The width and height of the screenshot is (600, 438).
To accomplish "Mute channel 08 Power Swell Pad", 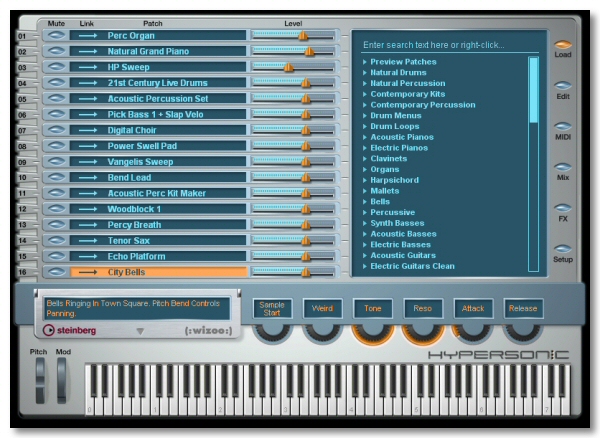I will [56, 146].
